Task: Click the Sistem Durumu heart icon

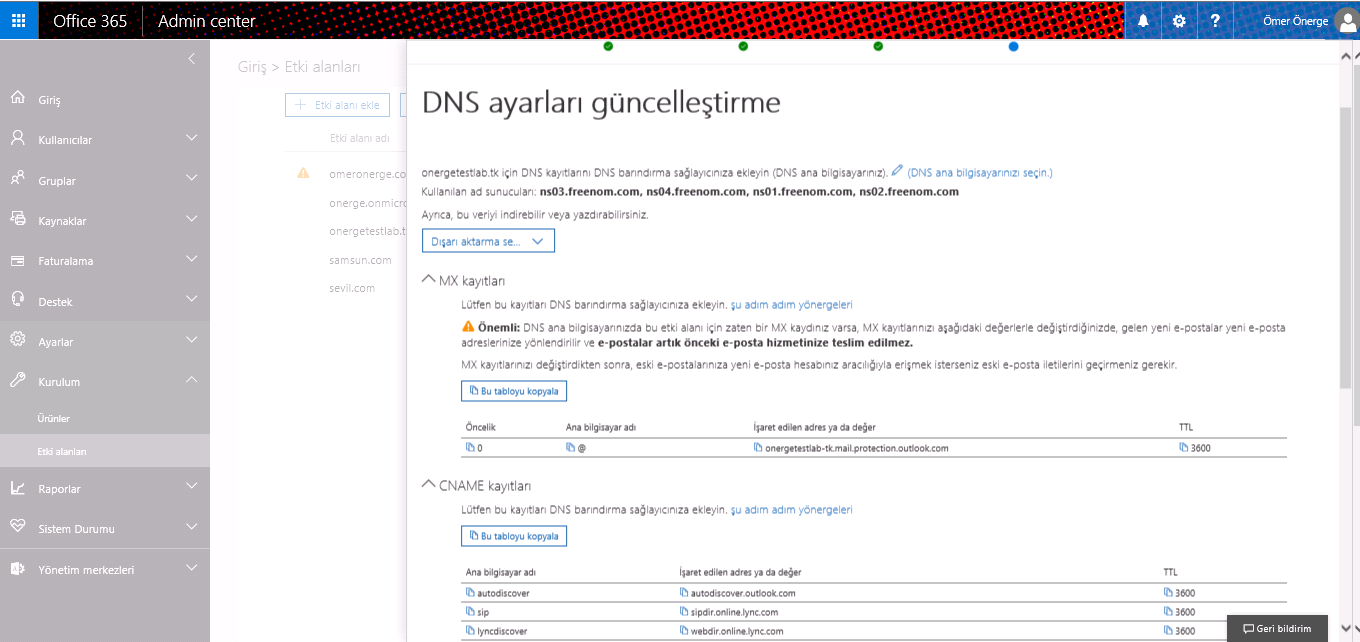Action: pos(17,527)
